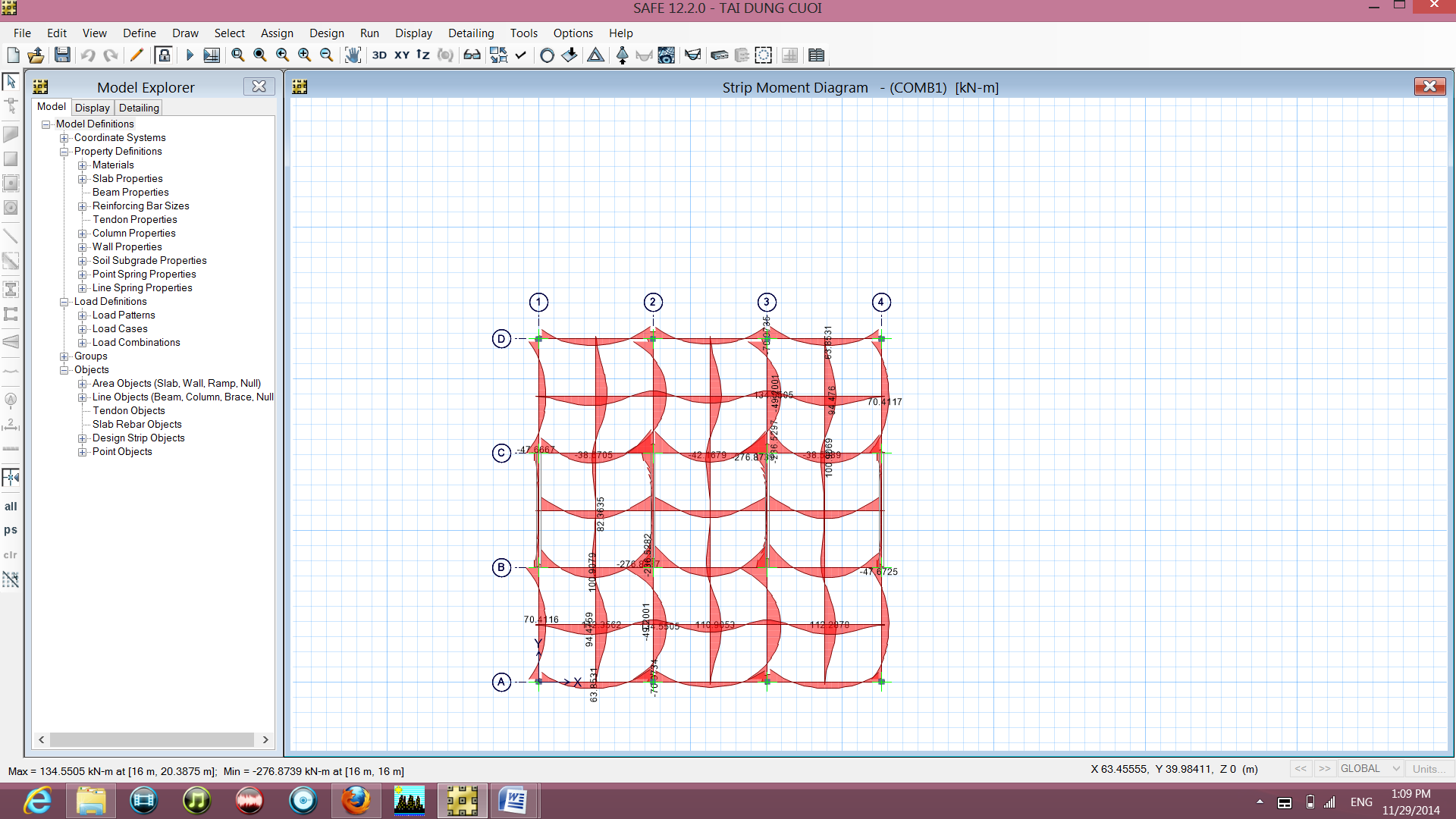
Task: Click the draw slab polygon tool
Action: [11, 135]
